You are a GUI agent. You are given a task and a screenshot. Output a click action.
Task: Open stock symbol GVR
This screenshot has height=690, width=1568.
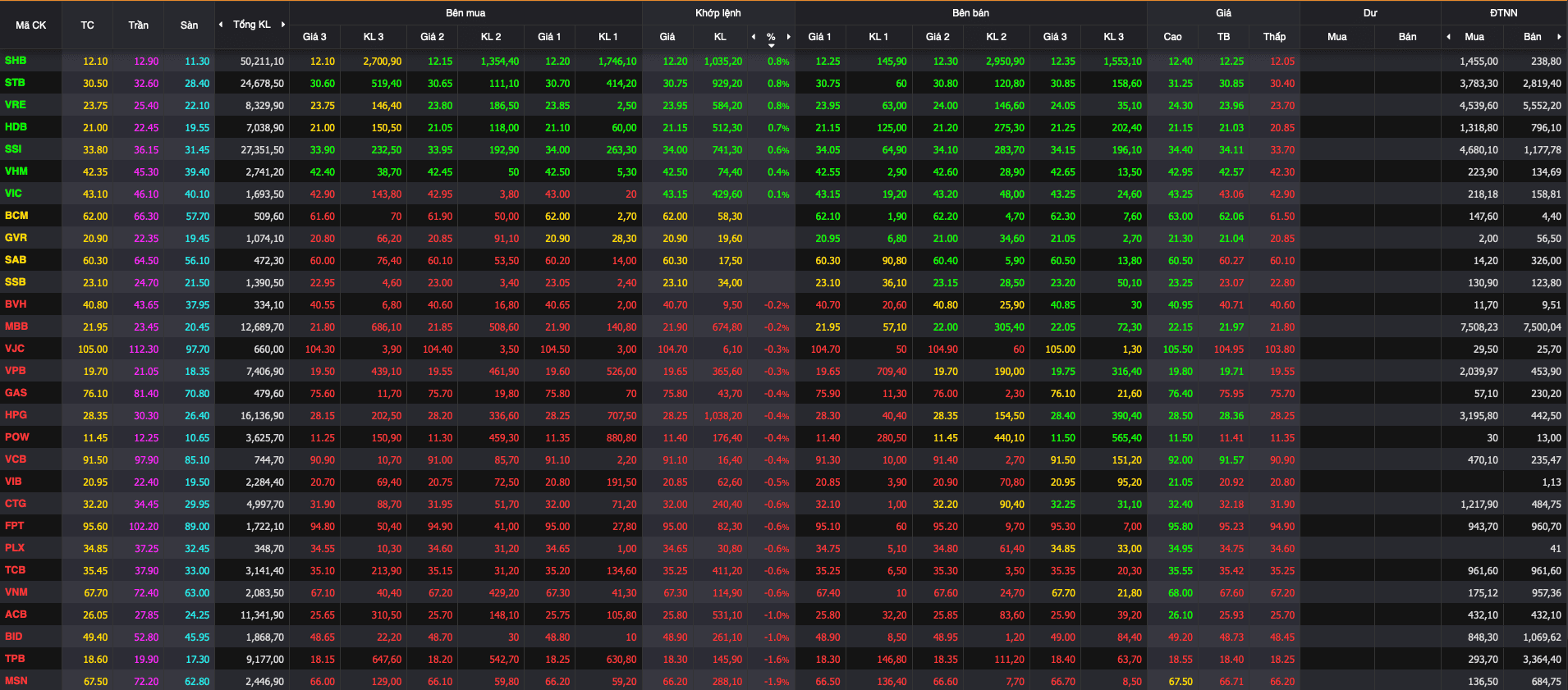[x=16, y=238]
